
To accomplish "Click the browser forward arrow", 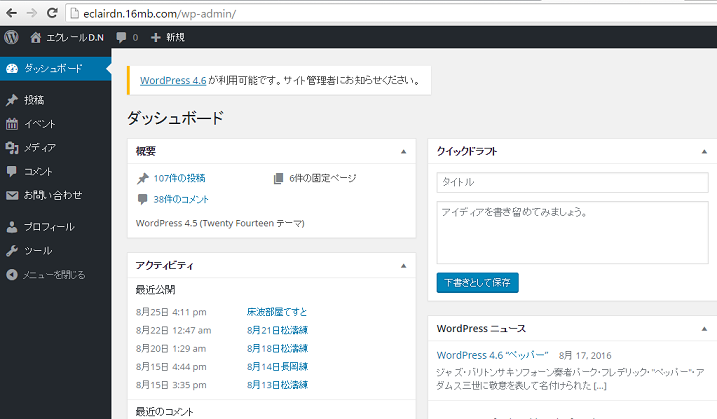I will click(32, 13).
